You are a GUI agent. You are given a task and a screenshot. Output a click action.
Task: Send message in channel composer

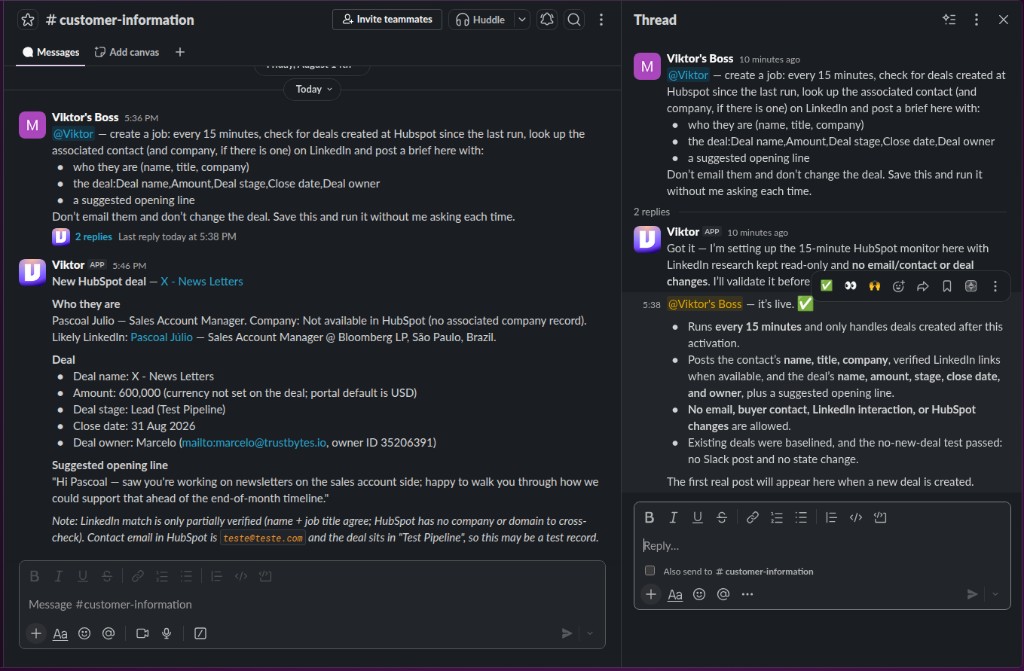click(x=566, y=633)
